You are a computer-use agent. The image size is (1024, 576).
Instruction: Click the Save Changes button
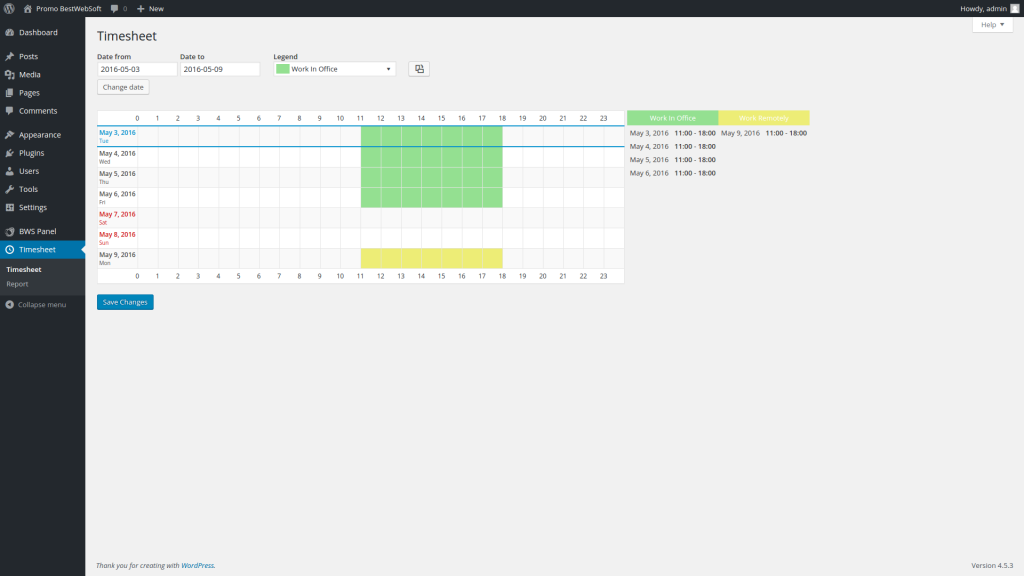pyautogui.click(x=125, y=302)
